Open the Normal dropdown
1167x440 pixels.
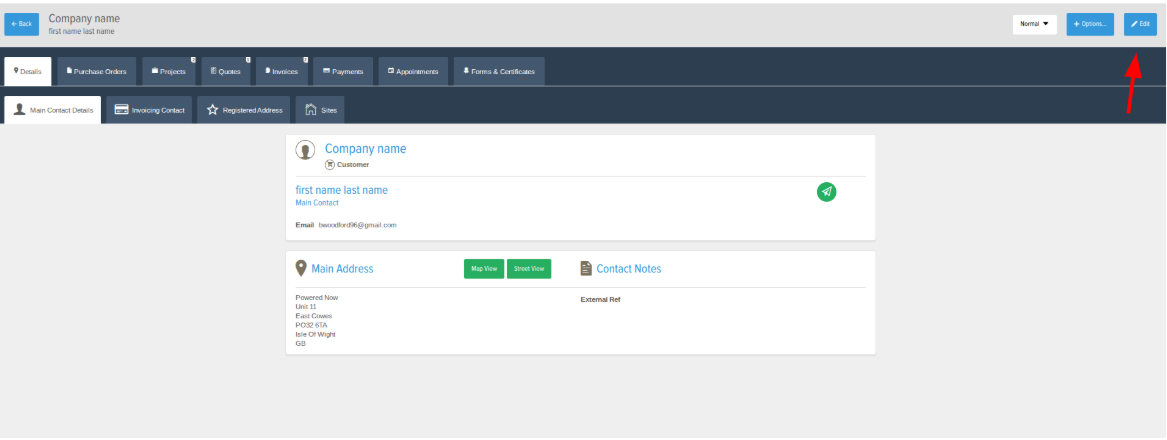click(1035, 24)
